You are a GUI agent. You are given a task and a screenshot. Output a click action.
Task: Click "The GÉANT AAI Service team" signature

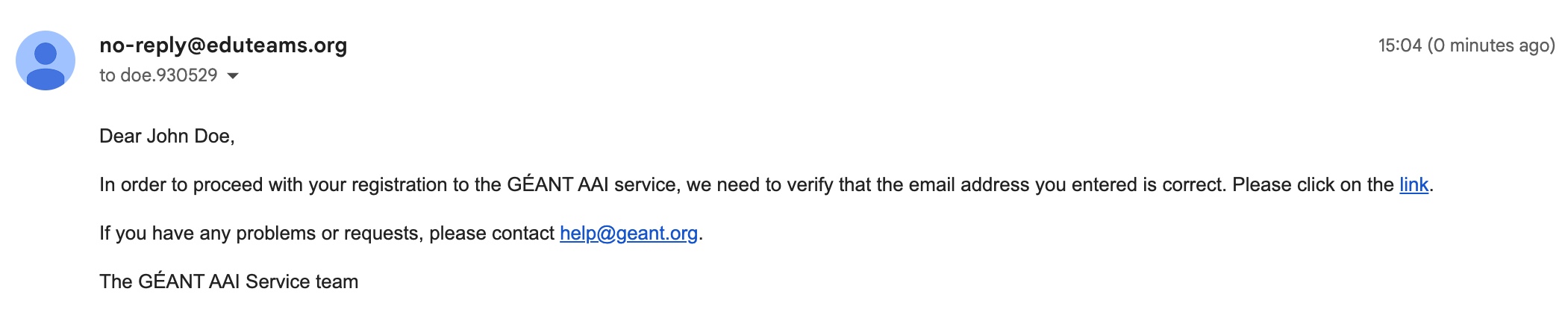click(x=229, y=281)
